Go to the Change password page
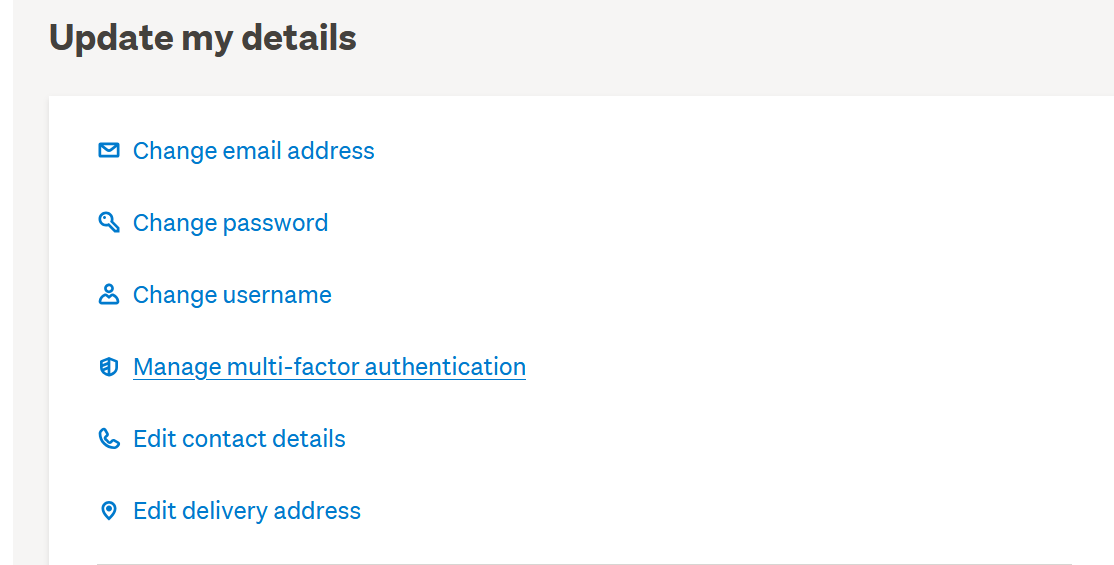Screen dimensions: 1114x565 click(x=230, y=223)
